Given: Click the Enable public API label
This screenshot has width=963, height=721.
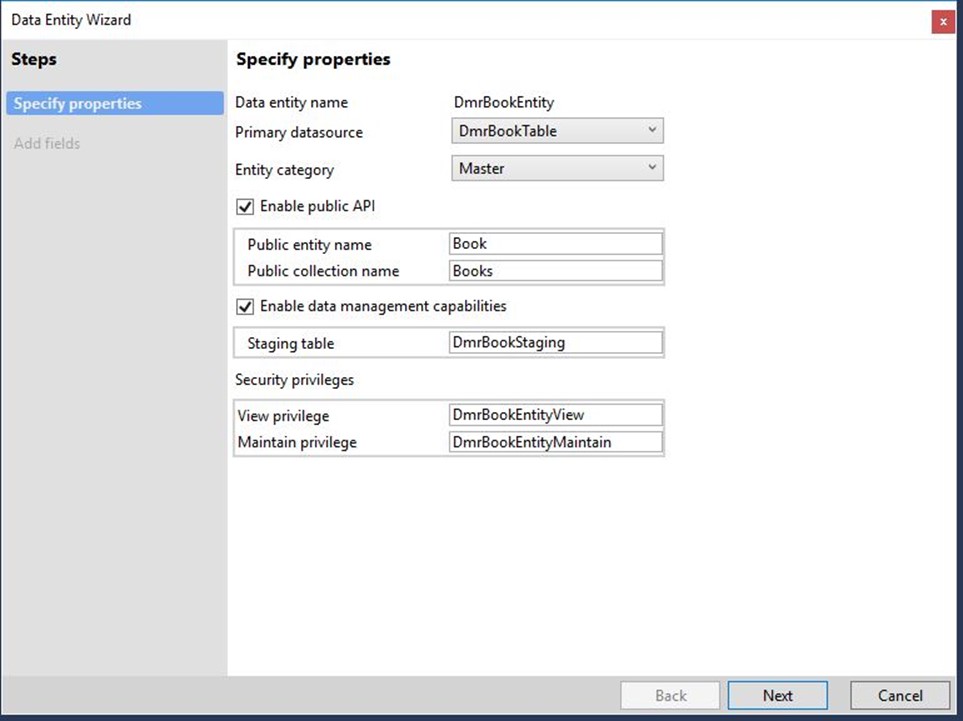Looking at the screenshot, I should (x=318, y=206).
